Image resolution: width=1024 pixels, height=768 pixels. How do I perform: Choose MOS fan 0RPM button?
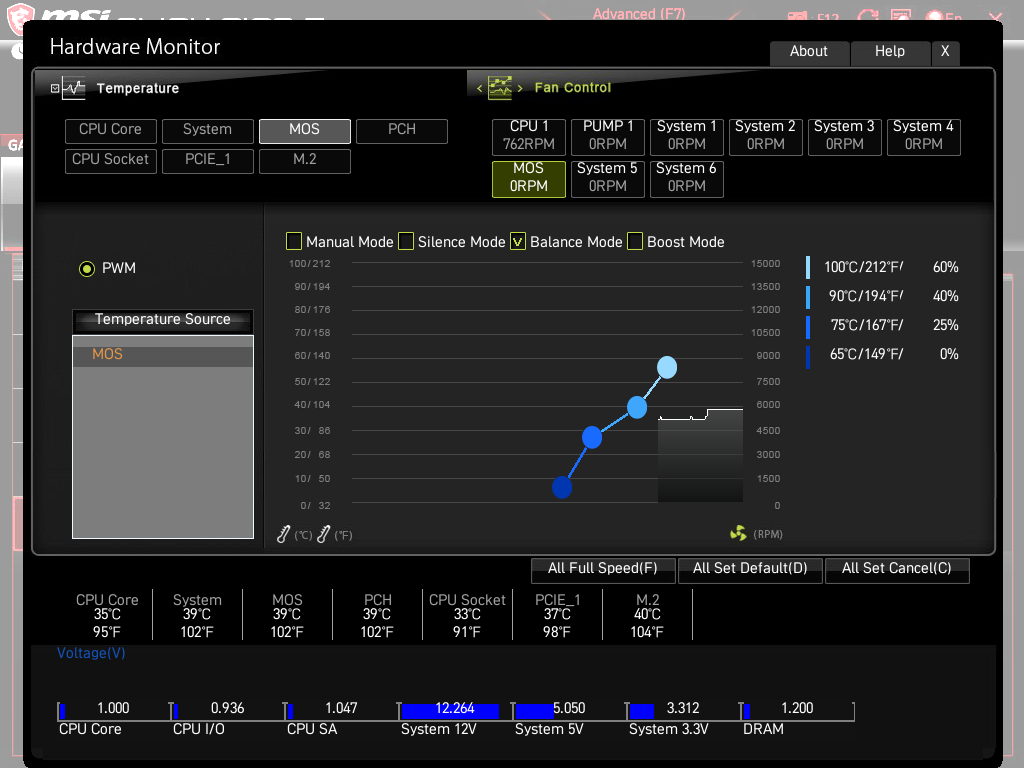point(529,178)
